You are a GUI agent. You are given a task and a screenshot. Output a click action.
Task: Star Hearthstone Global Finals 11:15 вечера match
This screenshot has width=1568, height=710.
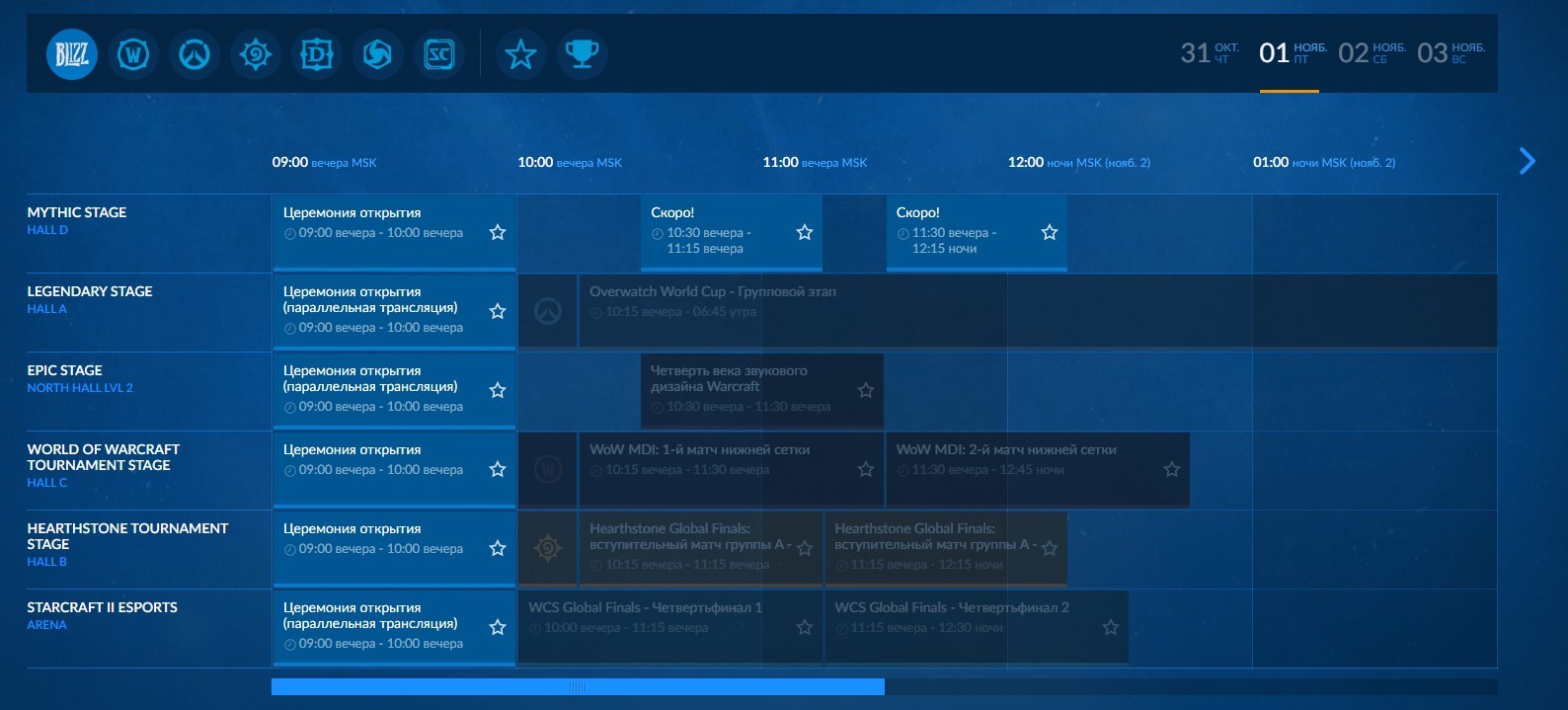tap(1050, 548)
